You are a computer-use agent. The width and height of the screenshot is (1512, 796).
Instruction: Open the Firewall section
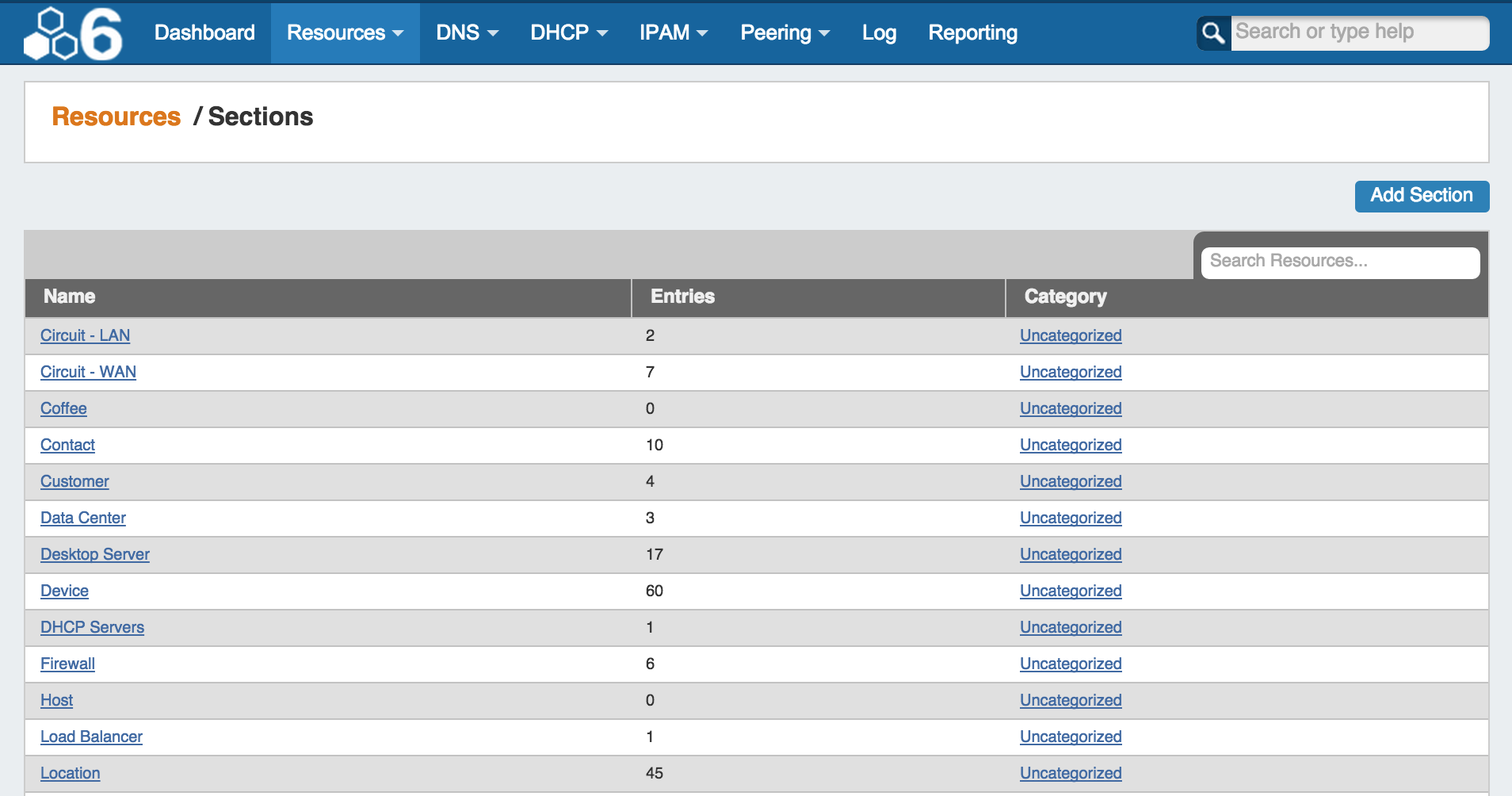(67, 664)
